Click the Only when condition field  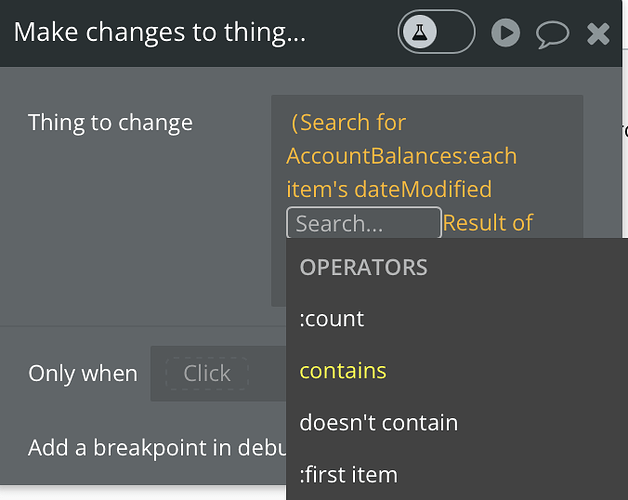pyautogui.click(x=207, y=373)
